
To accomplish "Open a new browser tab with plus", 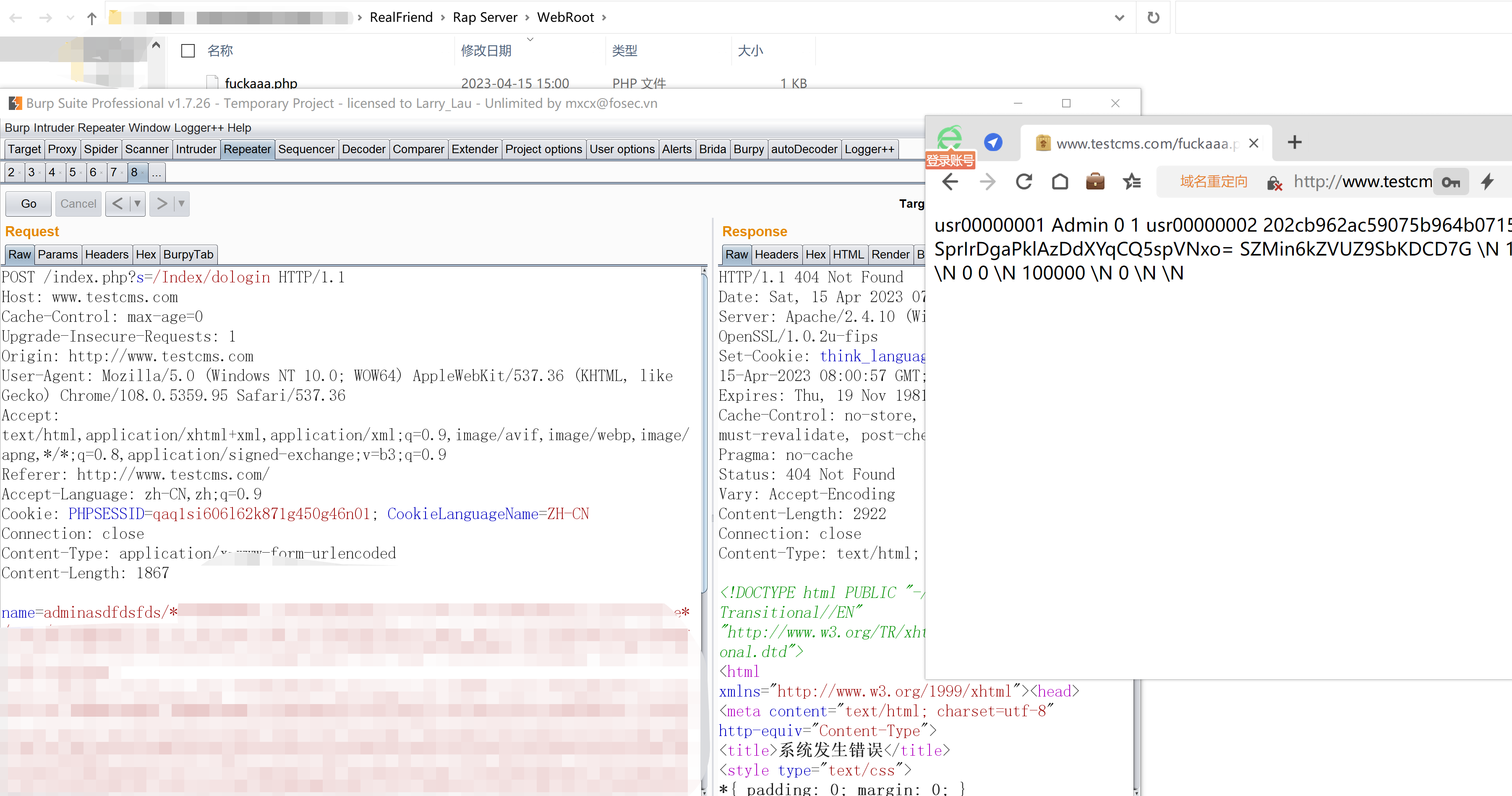I will pos(1294,143).
